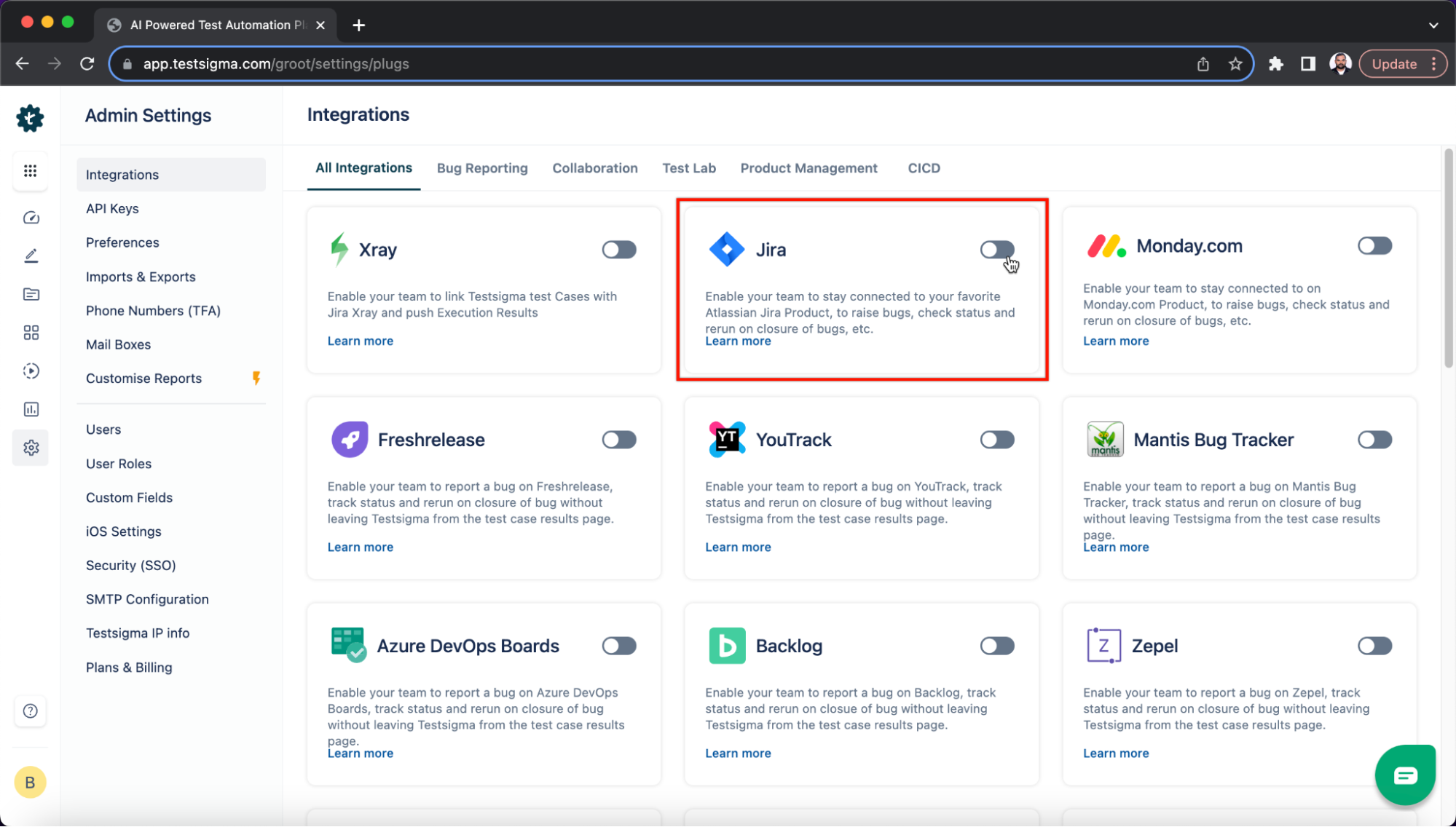
Task: Switch to the Product Management tab
Action: [808, 168]
